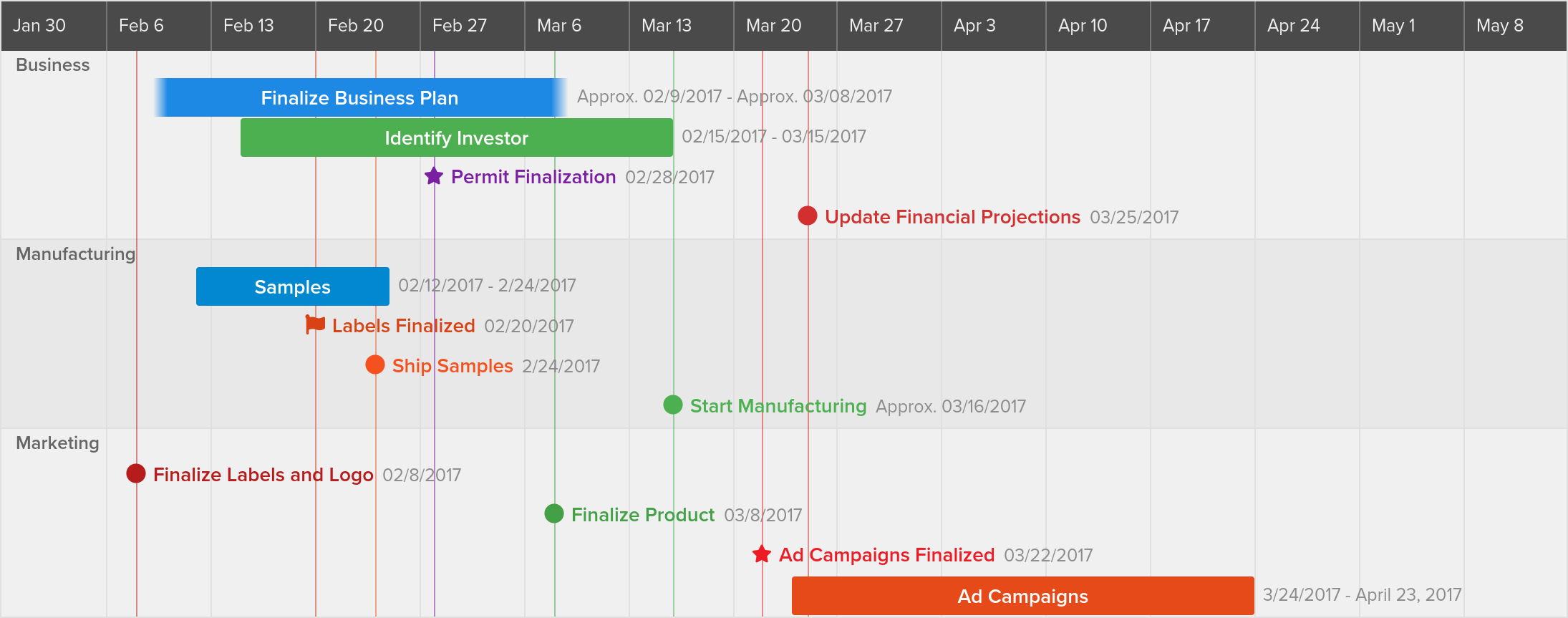Click the green Finalize Product circle marker
Image resolution: width=1568 pixels, height=618 pixels.
tap(554, 513)
